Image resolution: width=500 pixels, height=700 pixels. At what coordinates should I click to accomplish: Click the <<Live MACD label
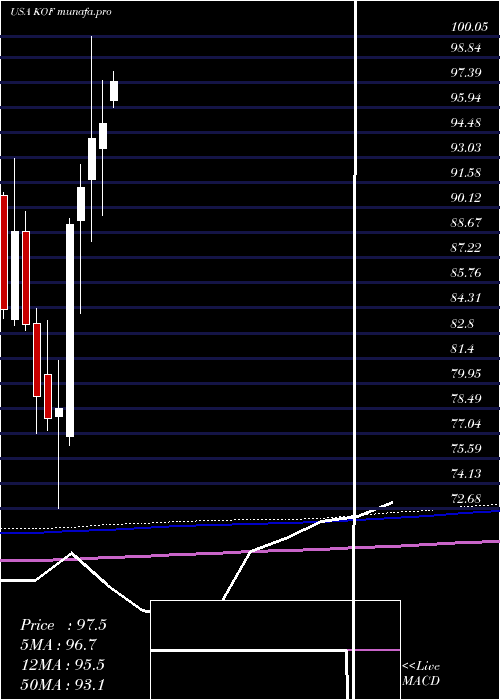click(421, 674)
